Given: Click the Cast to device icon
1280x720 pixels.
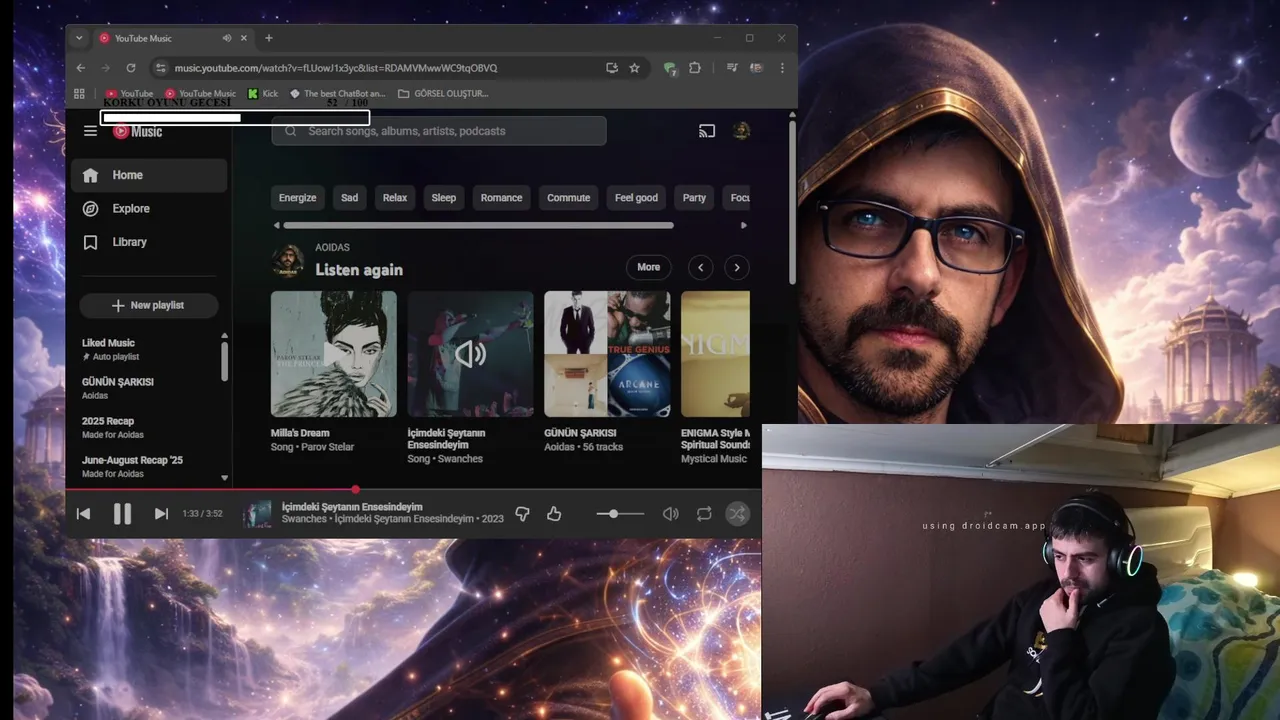Looking at the screenshot, I should click(707, 131).
